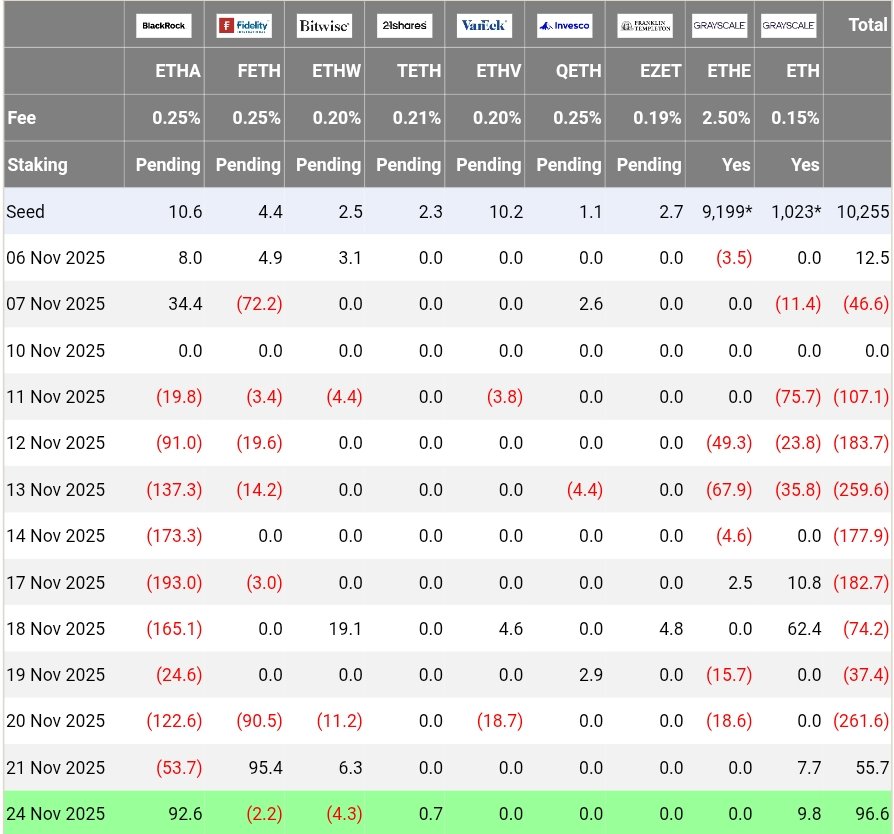Click the 13 Nov 2025 total (259.6)

click(860, 490)
